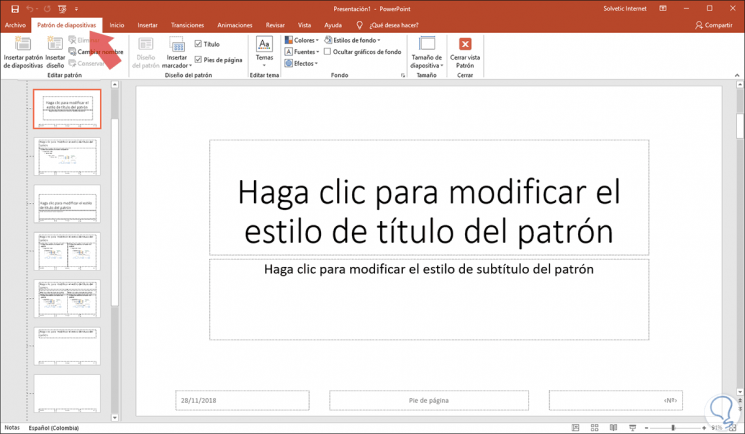Click Notas in the status bar
This screenshot has width=745, height=434.
click(12, 427)
